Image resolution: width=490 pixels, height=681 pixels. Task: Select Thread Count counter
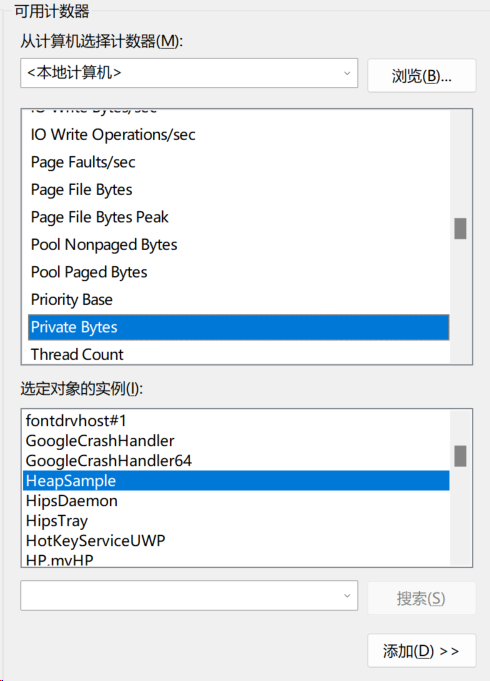[x=239, y=354]
